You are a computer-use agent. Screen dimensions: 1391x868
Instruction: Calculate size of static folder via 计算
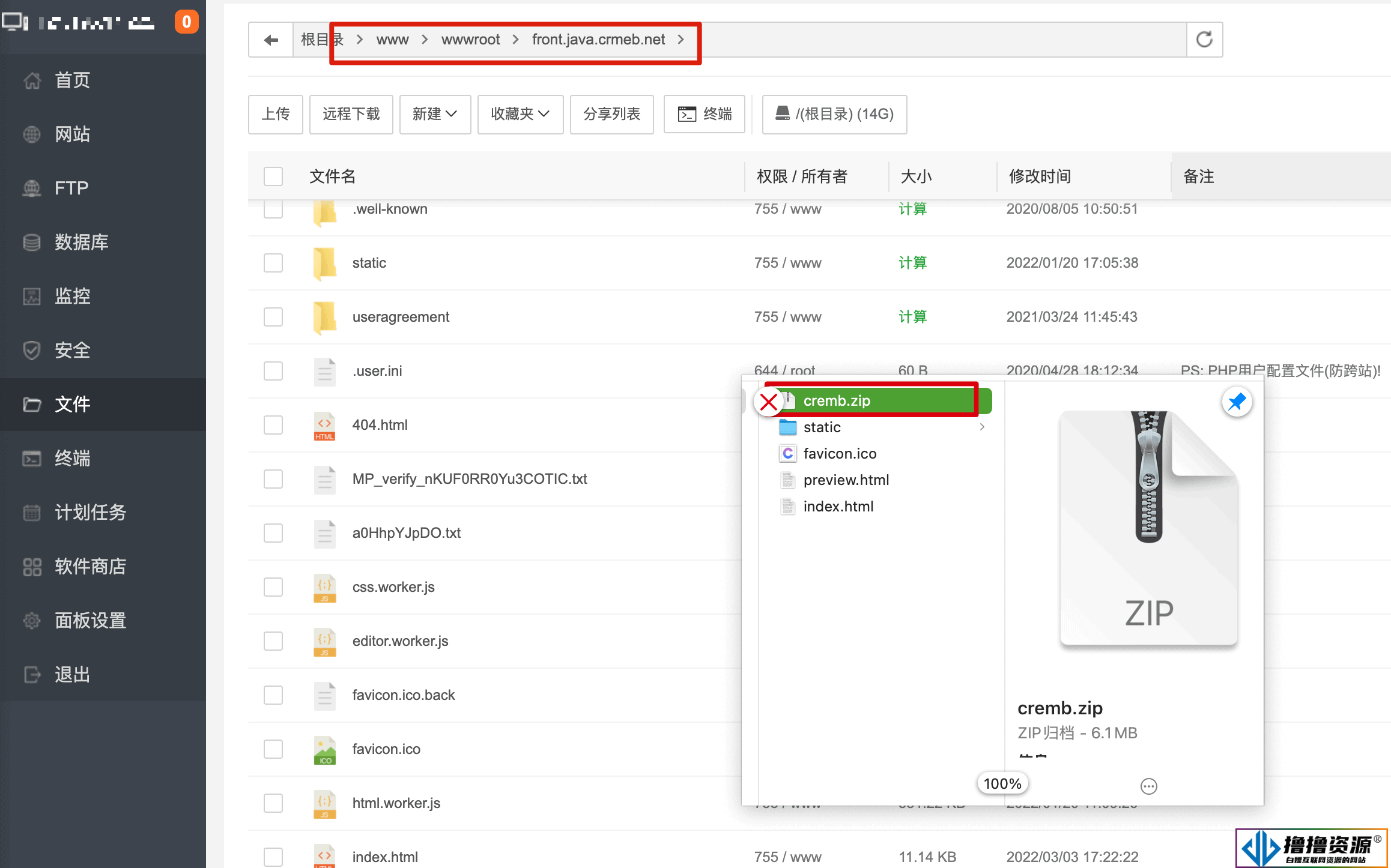(912, 263)
